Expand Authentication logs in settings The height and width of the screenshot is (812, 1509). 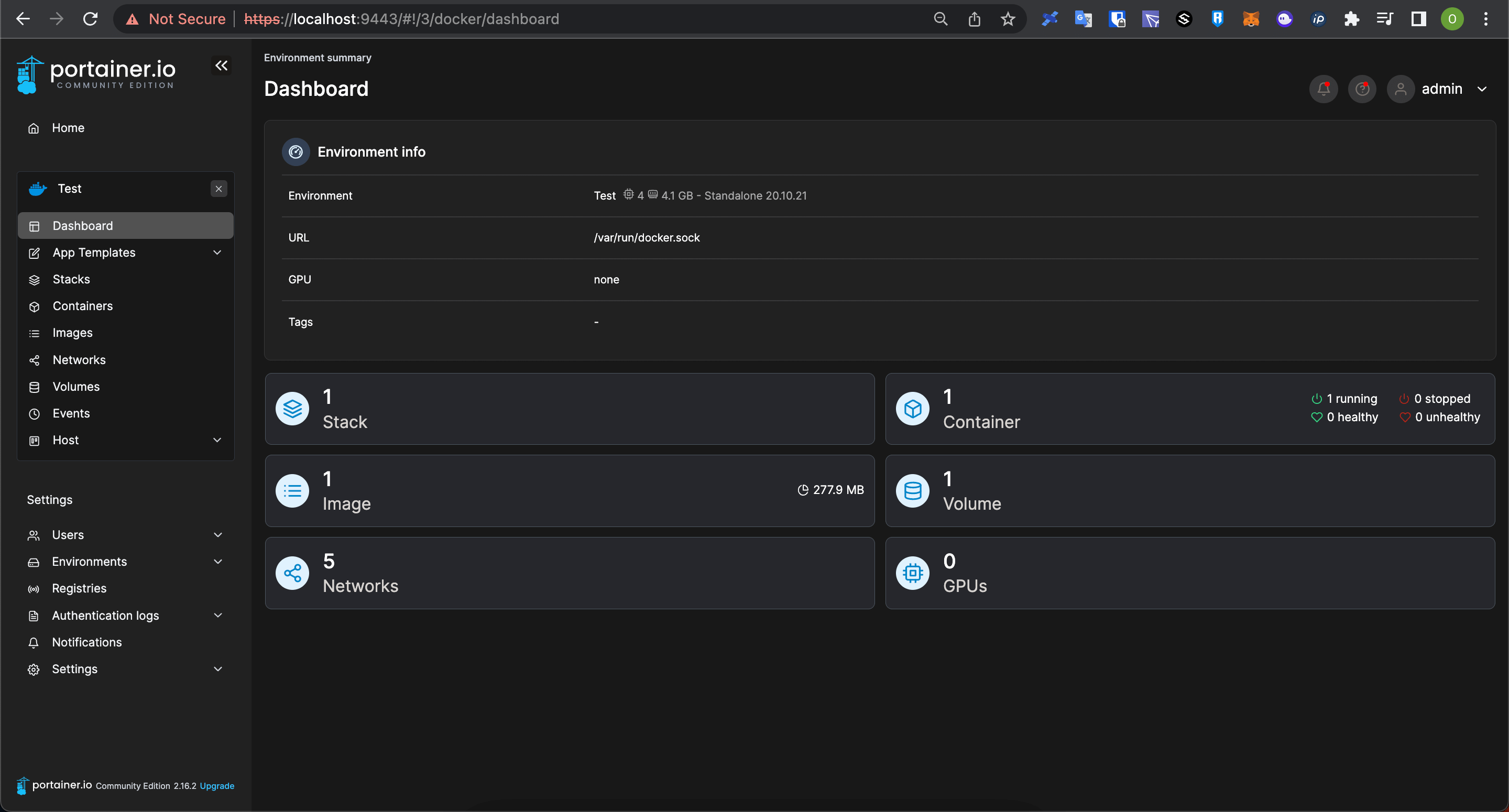(x=218, y=615)
